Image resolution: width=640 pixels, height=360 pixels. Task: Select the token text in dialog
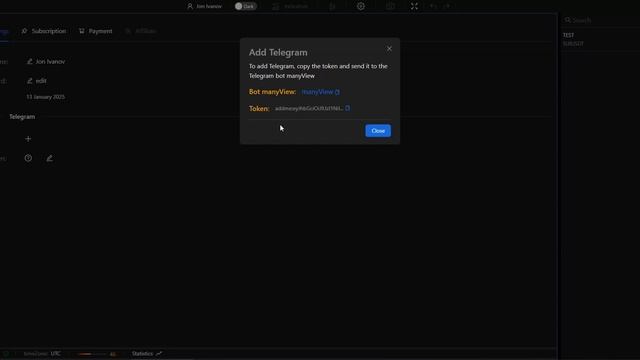click(309, 109)
